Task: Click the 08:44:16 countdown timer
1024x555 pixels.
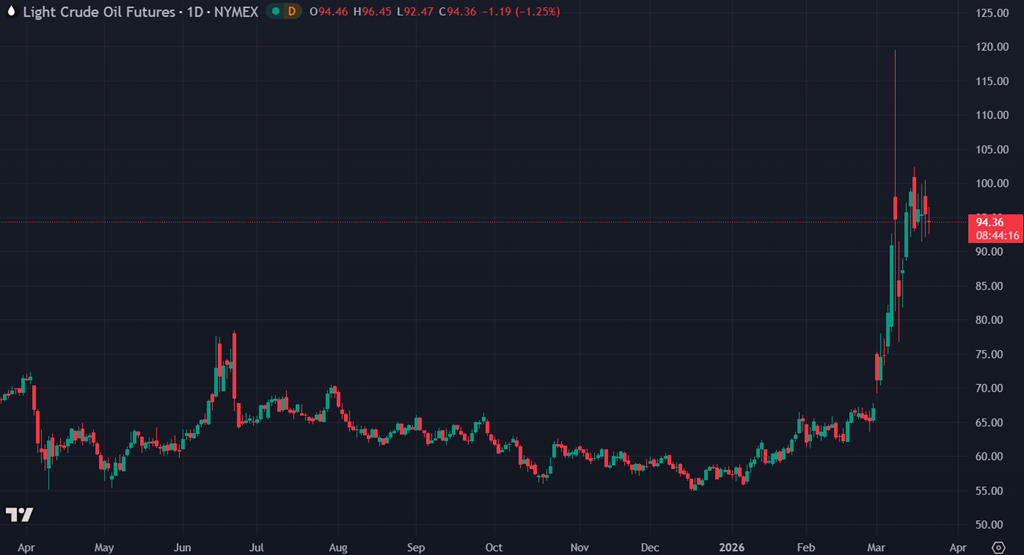Action: (x=995, y=236)
